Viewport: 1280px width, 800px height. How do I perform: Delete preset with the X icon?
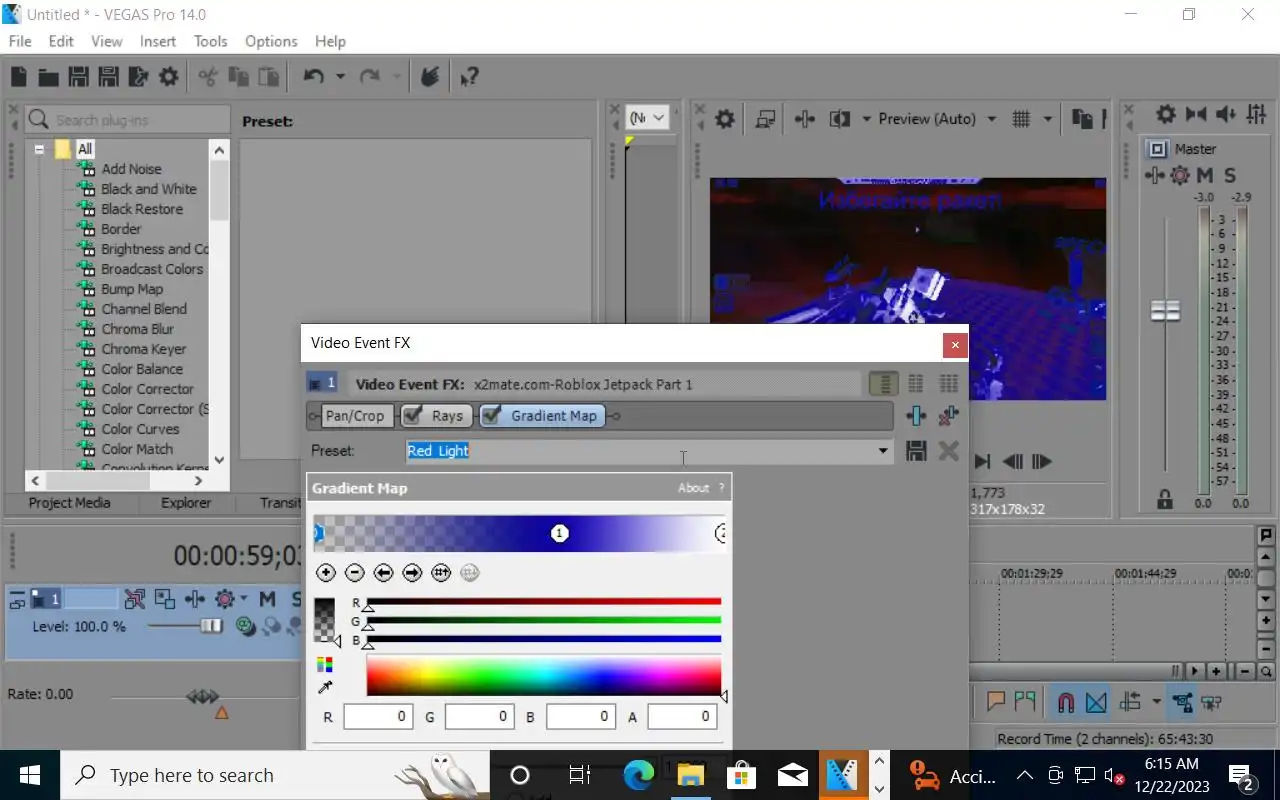click(x=949, y=451)
